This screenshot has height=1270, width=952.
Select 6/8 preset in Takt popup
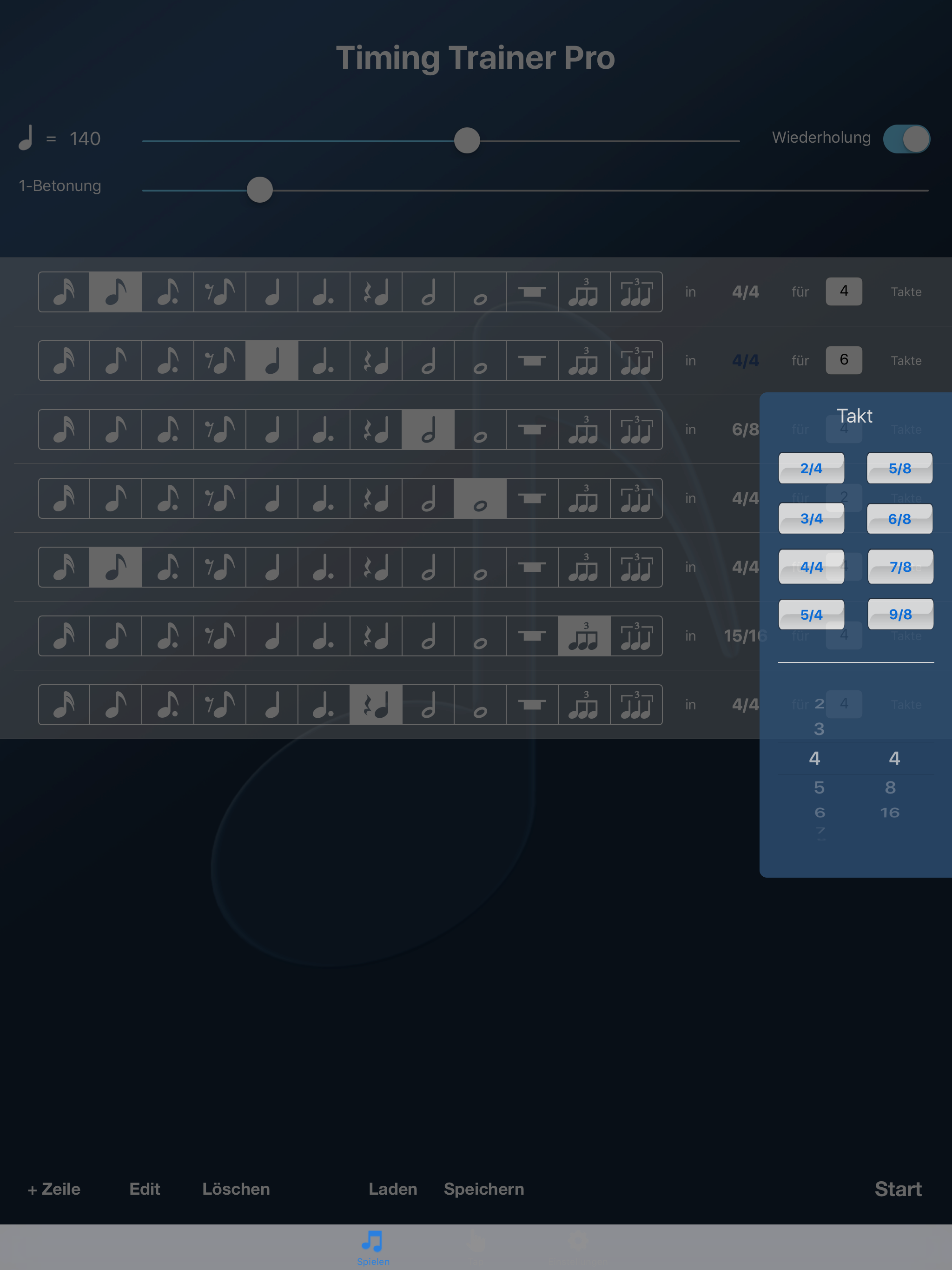click(899, 519)
